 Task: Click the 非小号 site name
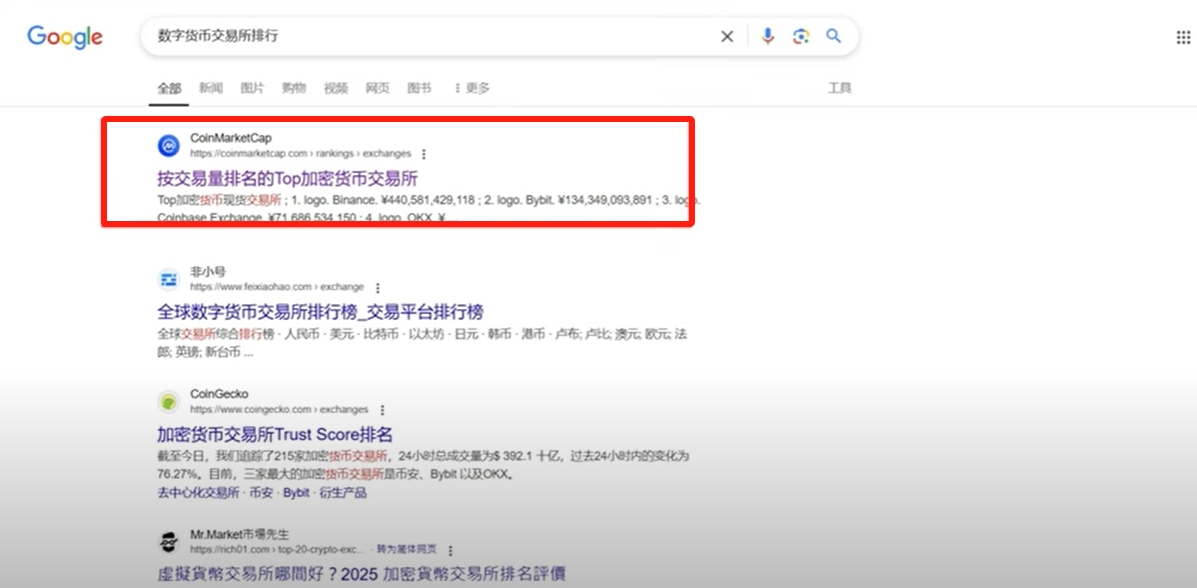208,272
